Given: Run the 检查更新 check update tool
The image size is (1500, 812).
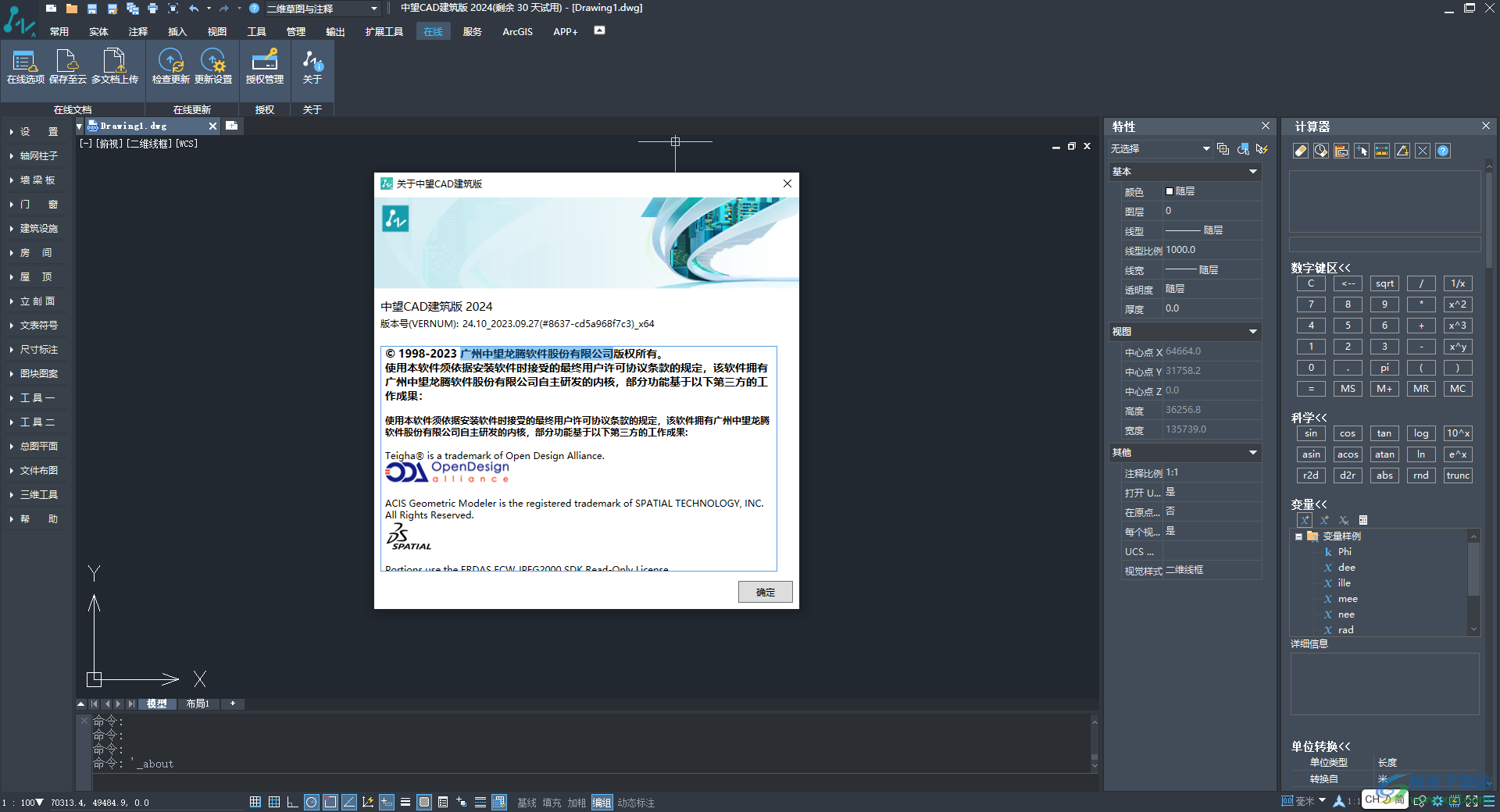Looking at the screenshot, I should 170,66.
